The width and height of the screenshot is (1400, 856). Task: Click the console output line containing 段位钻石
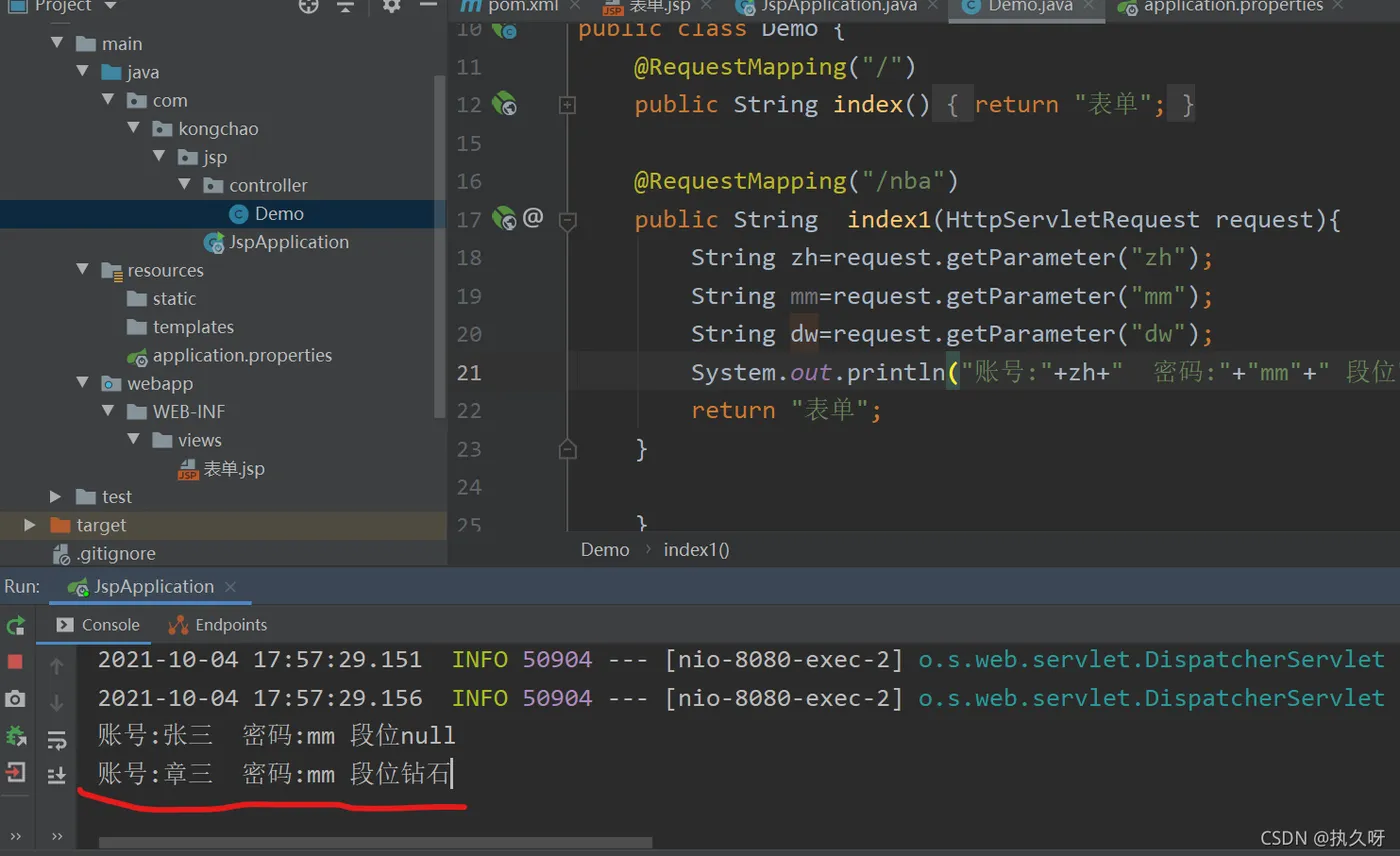point(275,773)
